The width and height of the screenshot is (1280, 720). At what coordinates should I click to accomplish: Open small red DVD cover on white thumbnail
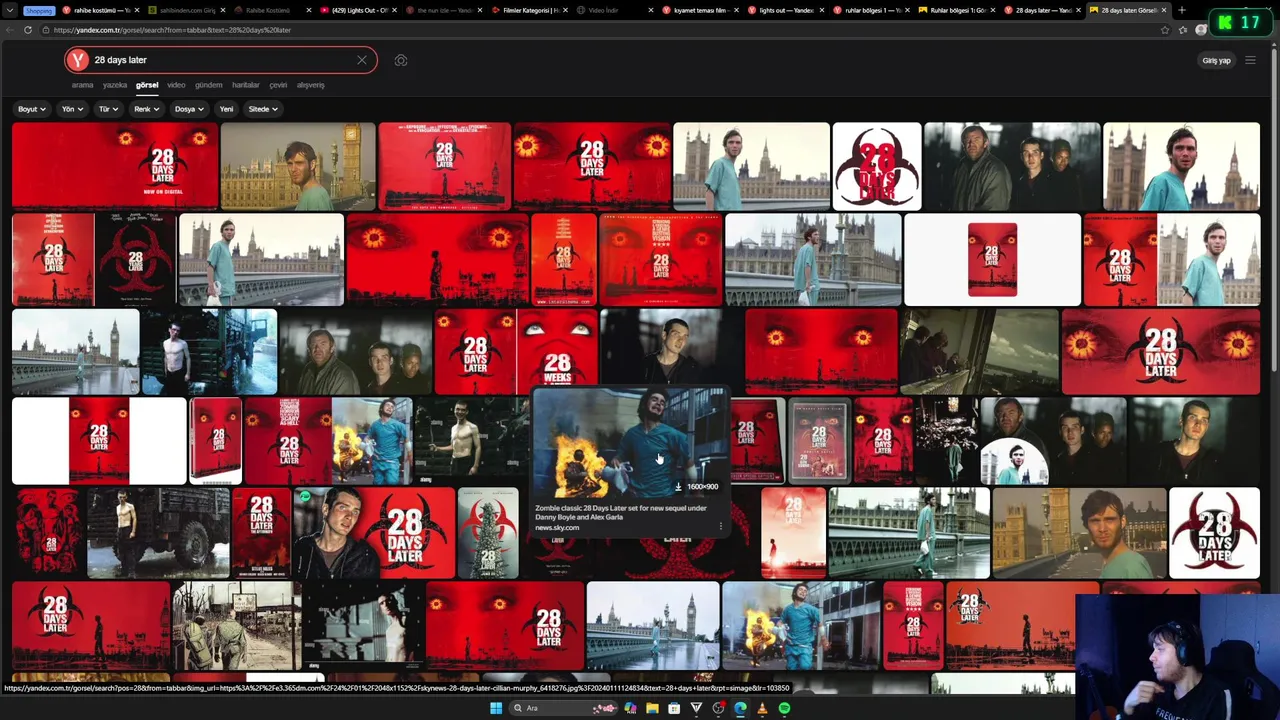tap(992, 259)
